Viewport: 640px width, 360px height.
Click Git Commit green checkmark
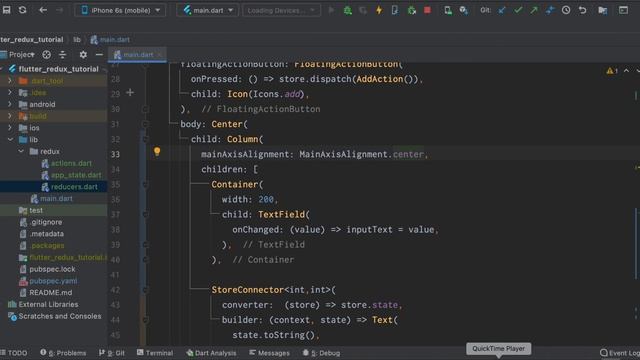pyautogui.click(x=518, y=10)
